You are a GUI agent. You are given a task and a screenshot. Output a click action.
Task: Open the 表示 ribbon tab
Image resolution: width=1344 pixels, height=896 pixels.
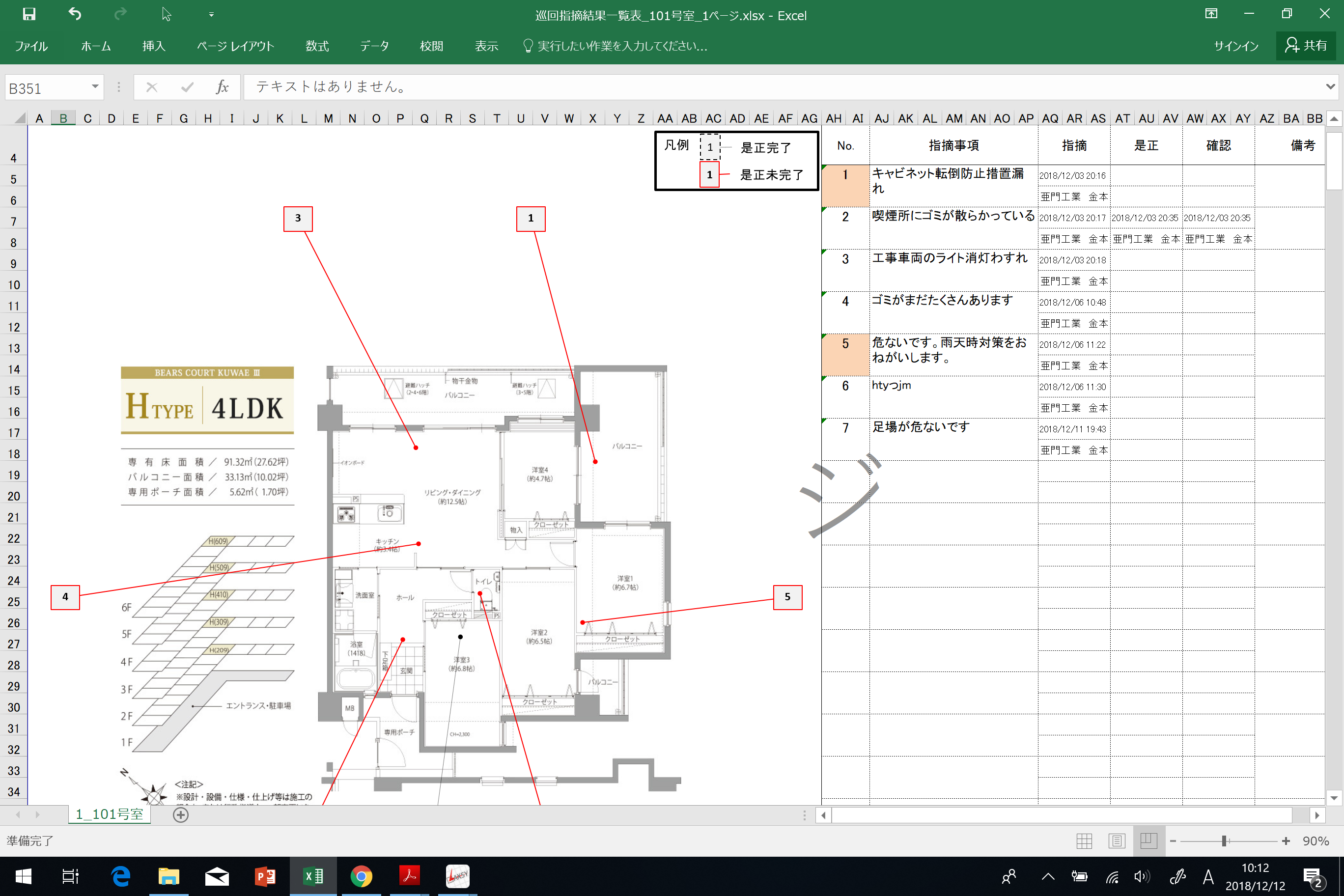coord(486,46)
